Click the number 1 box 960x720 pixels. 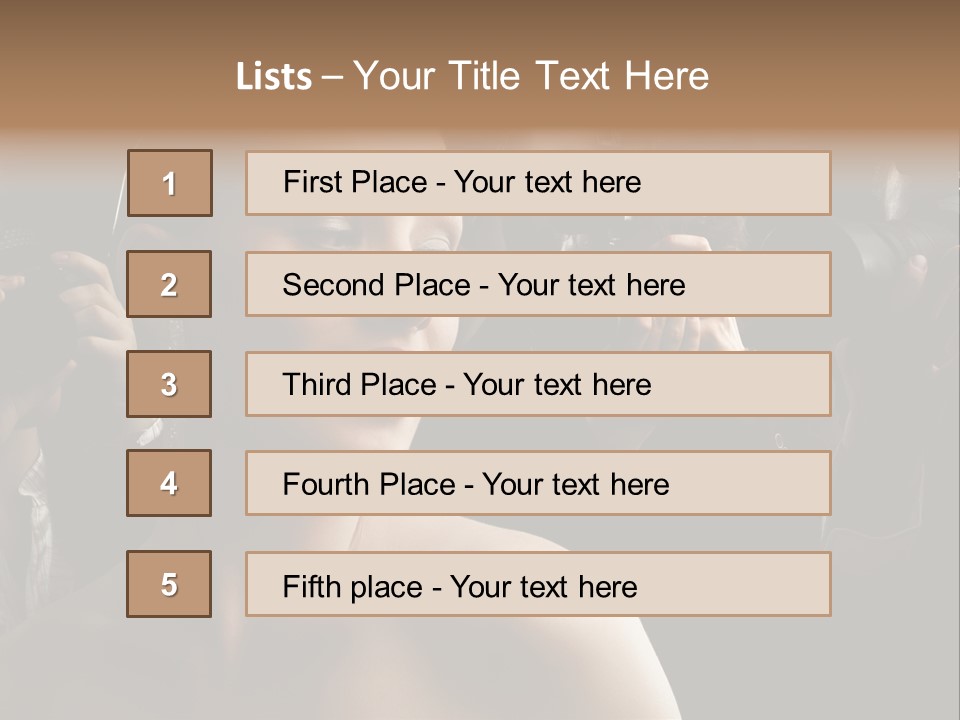(169, 183)
